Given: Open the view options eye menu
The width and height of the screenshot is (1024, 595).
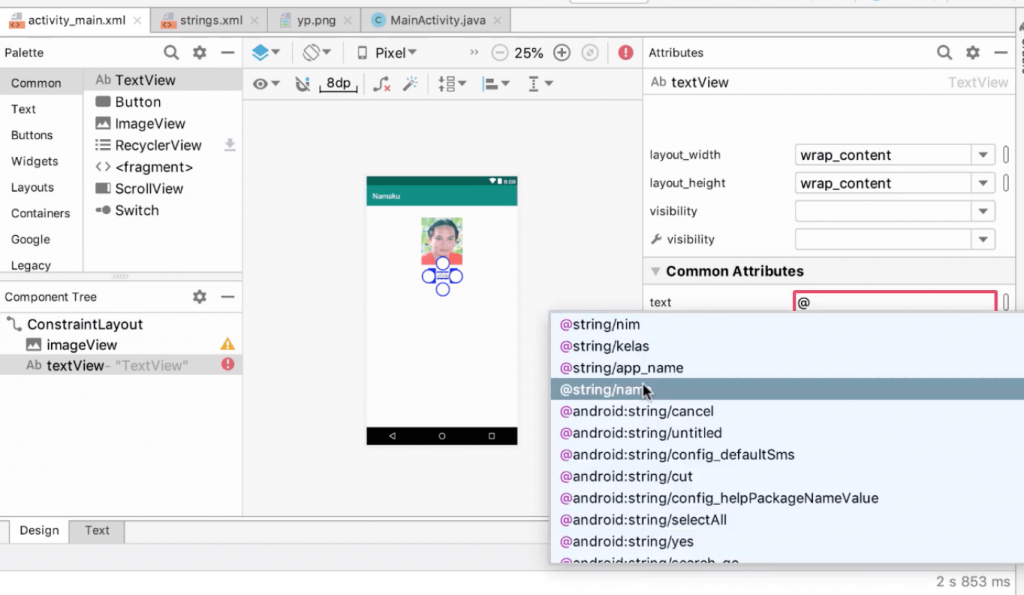Looking at the screenshot, I should pos(266,84).
